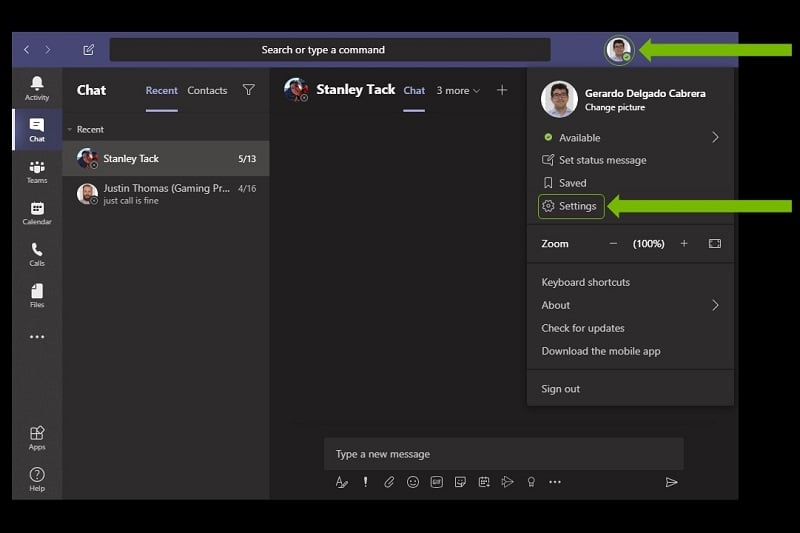Open Files in the left sidebar
800x533 pixels.
(x=37, y=295)
